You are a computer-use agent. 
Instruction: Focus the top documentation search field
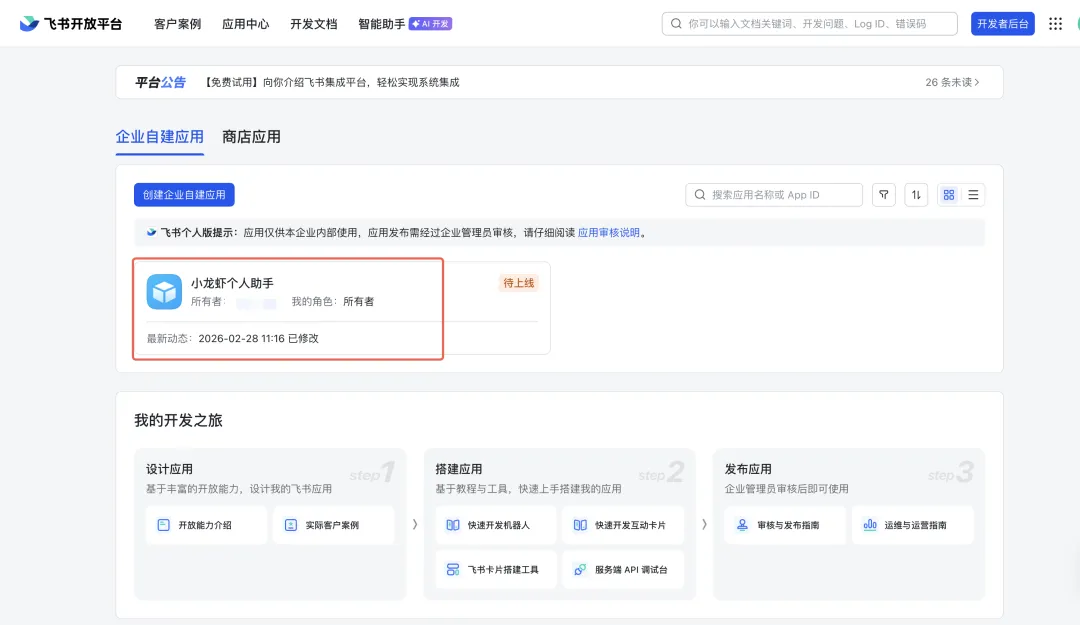[x=809, y=23]
